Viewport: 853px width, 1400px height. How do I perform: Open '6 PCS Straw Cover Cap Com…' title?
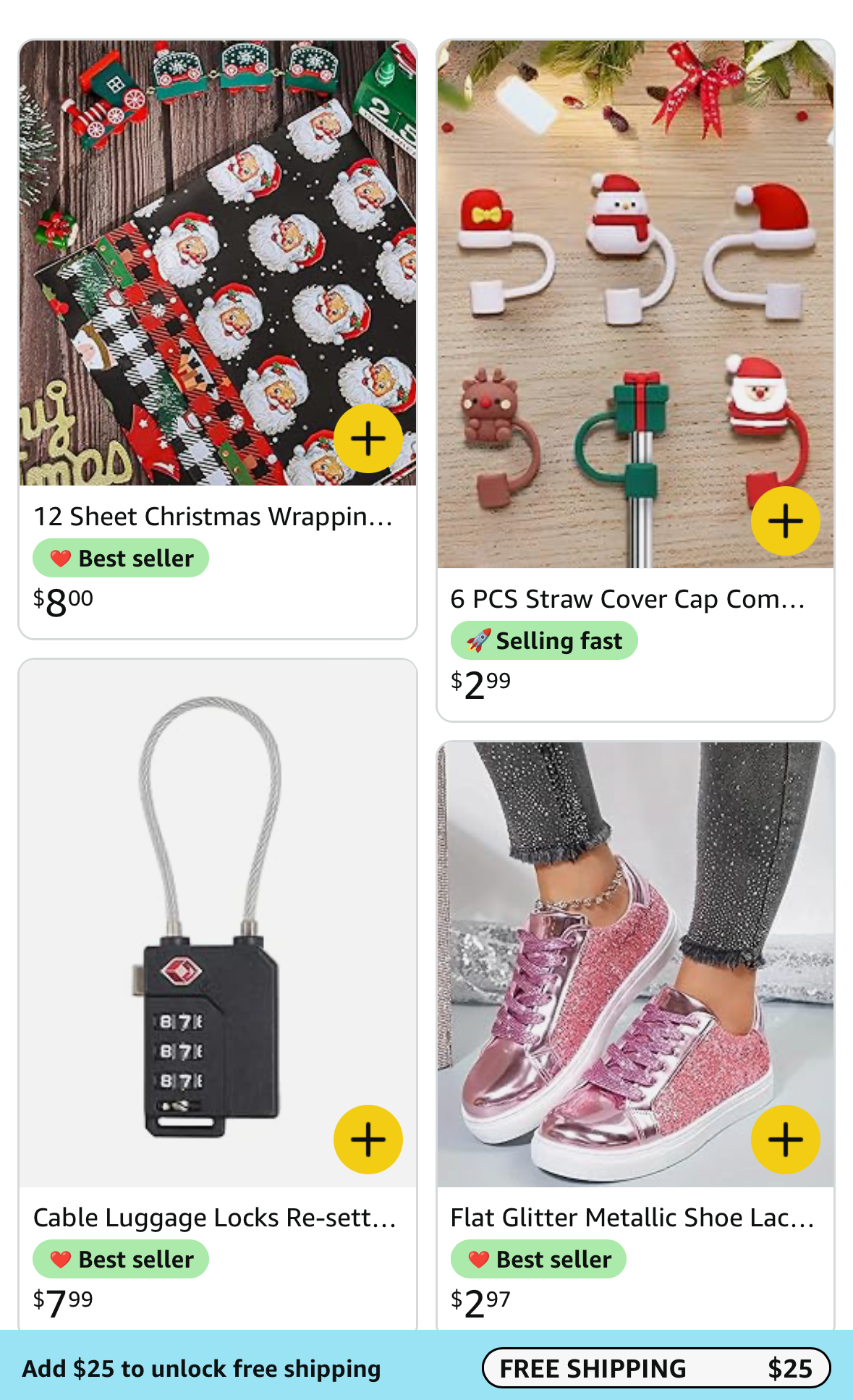pos(627,599)
